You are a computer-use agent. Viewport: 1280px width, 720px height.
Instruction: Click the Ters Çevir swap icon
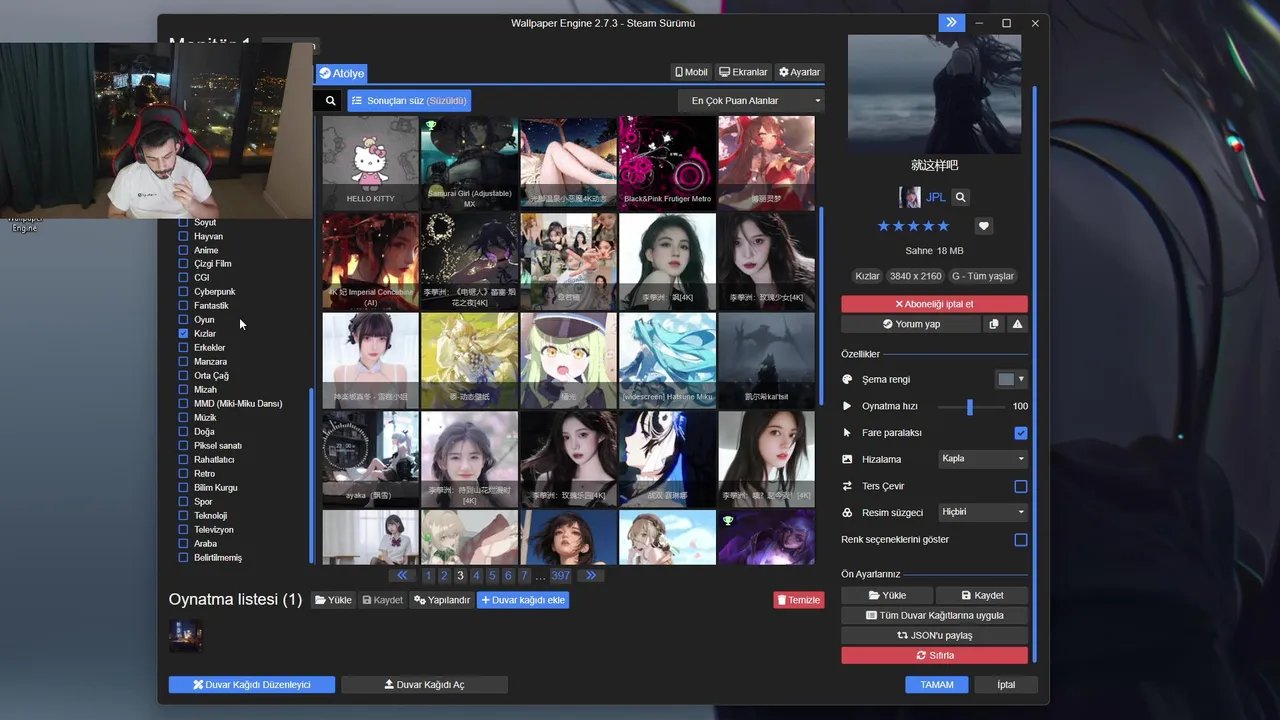coord(847,486)
